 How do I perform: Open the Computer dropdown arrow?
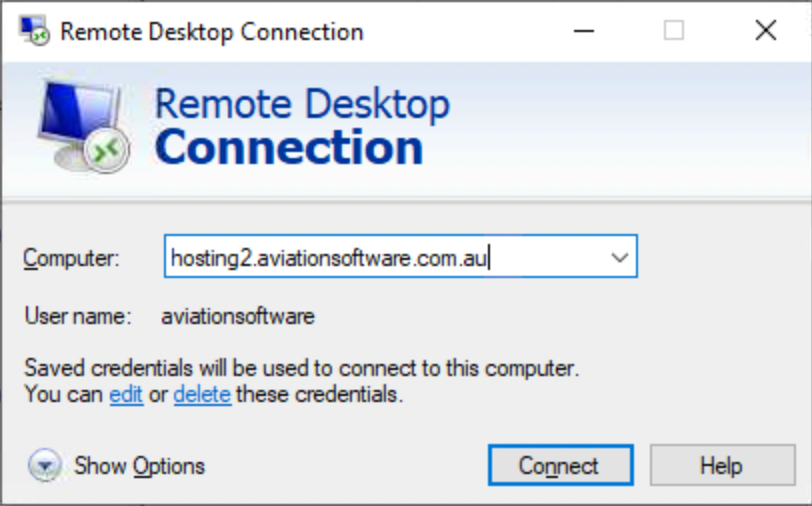point(620,258)
